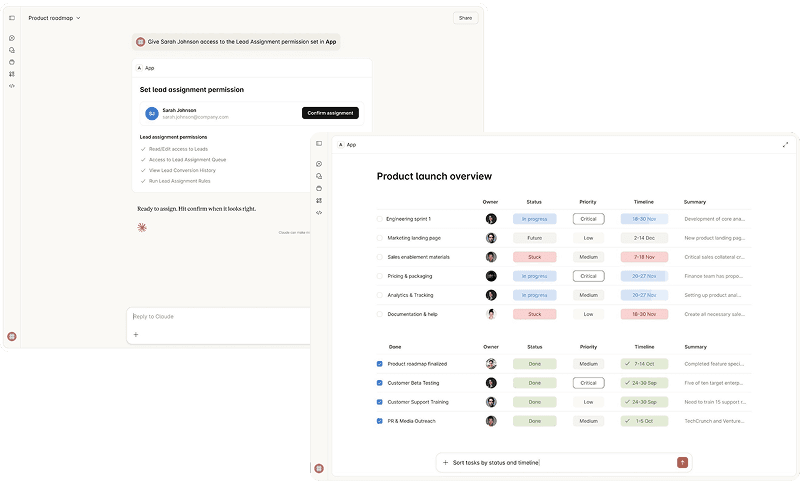This screenshot has width=801, height=481.
Task: Change Done status of Customer Support Training
Action: pyautogui.click(x=534, y=402)
